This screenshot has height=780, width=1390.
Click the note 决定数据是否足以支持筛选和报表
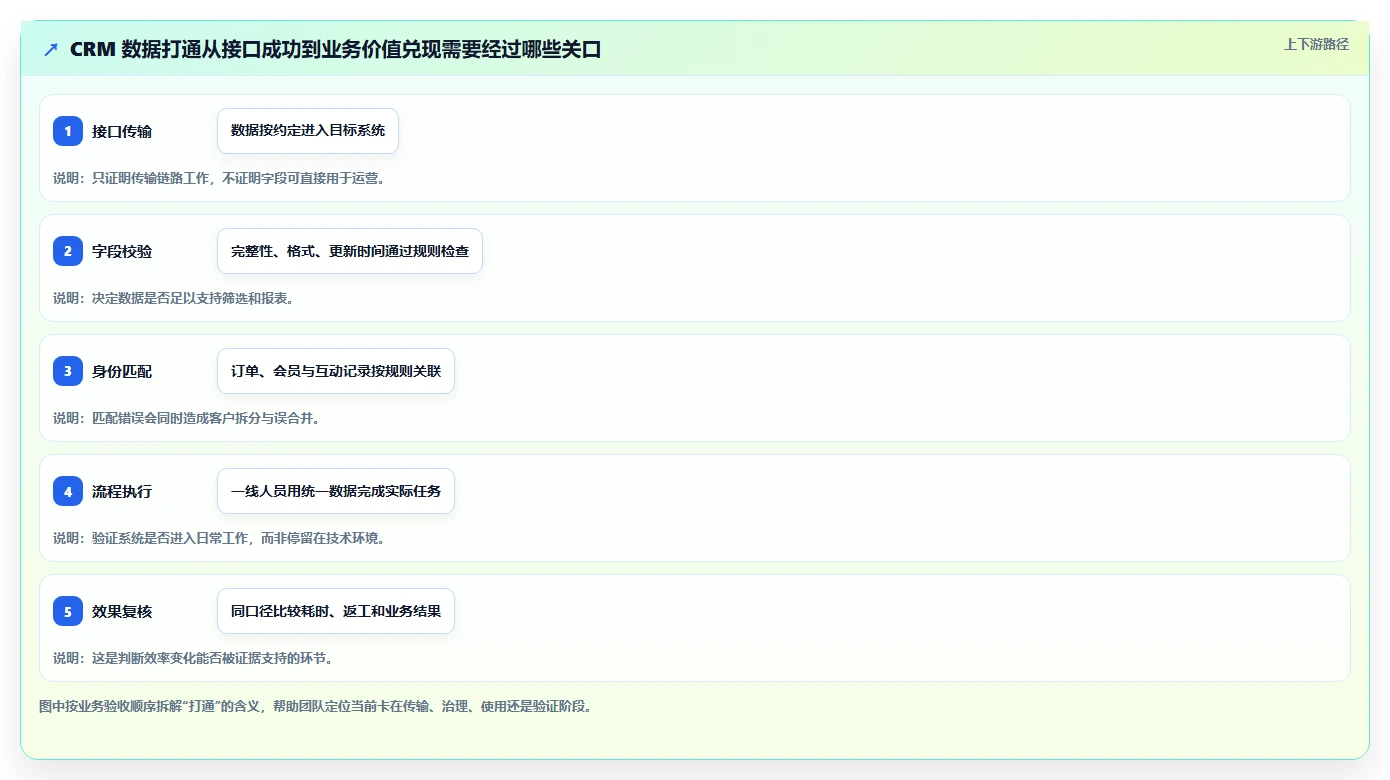click(x=173, y=298)
